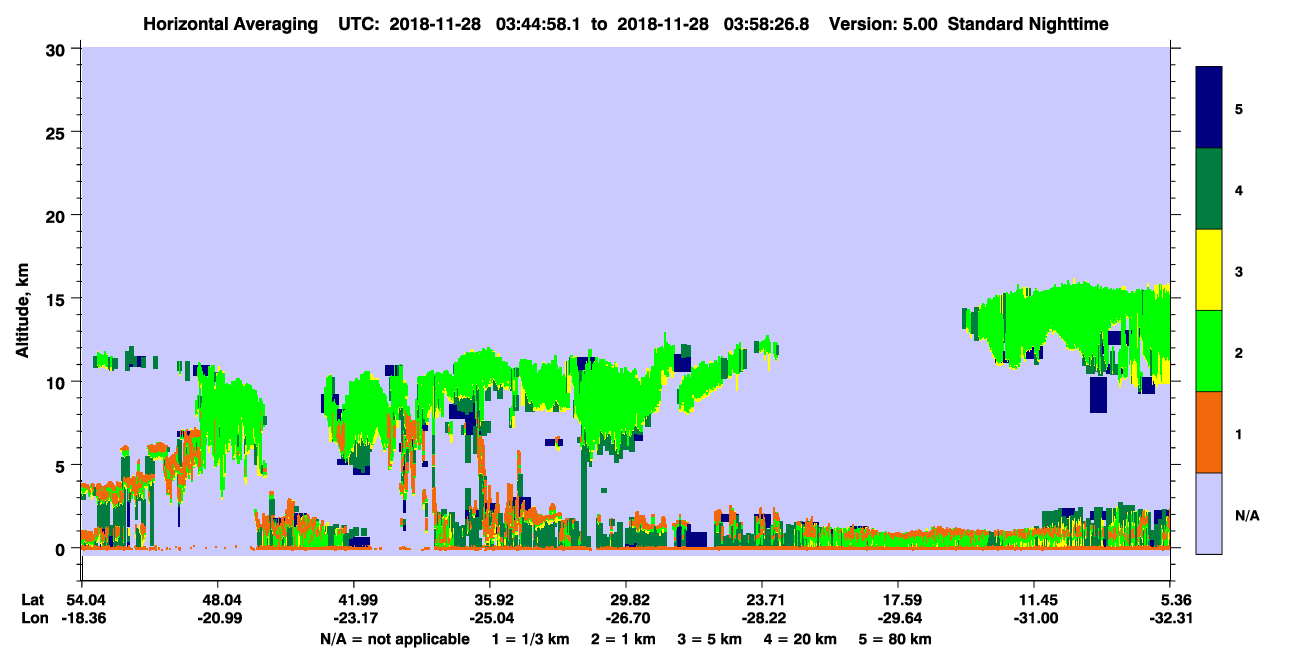Click the 30 km altitude tick label
Viewport: 1300px width, 667px height.
coord(58,48)
